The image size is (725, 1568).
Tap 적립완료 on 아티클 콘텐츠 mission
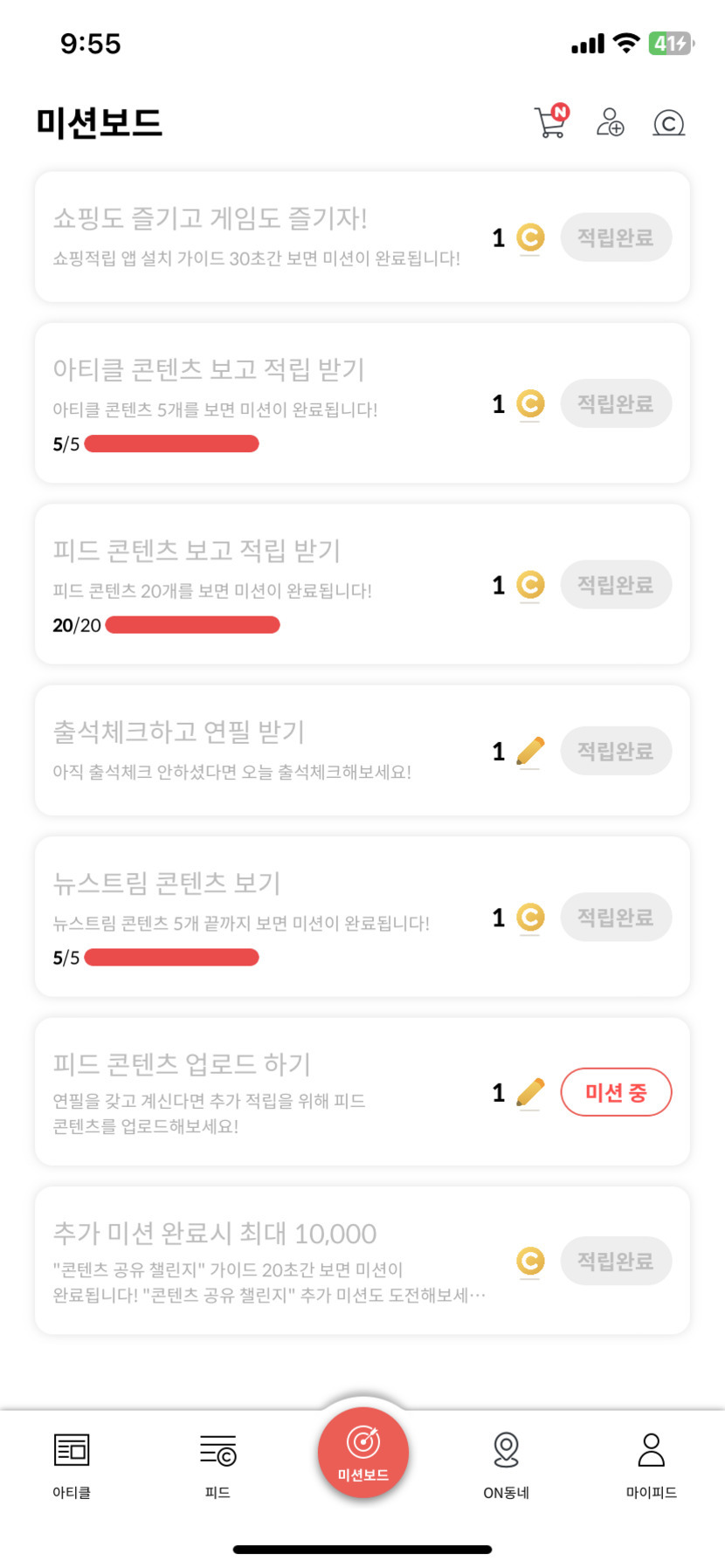coord(616,404)
